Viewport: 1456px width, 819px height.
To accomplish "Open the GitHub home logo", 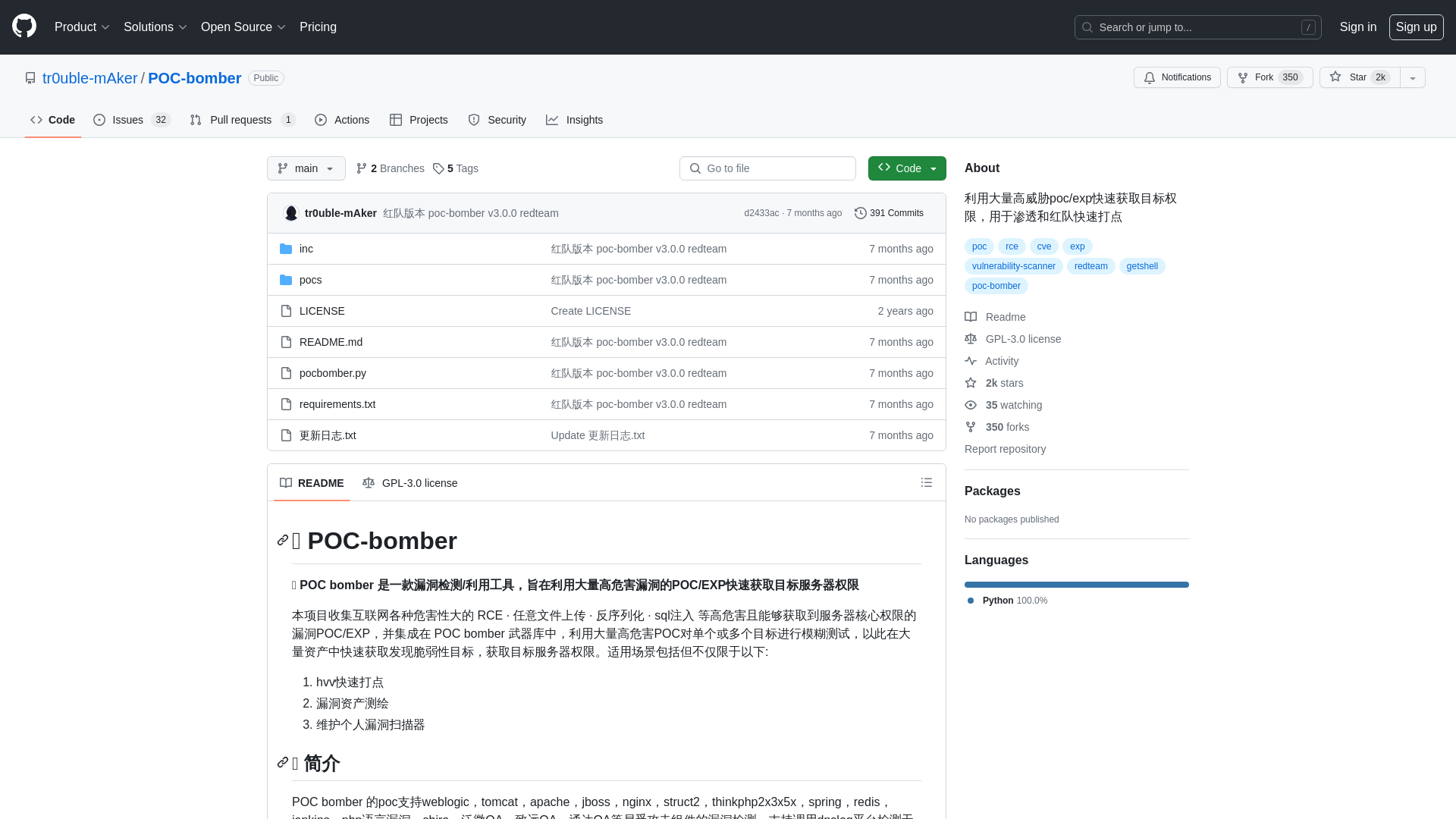I will pos(24,27).
